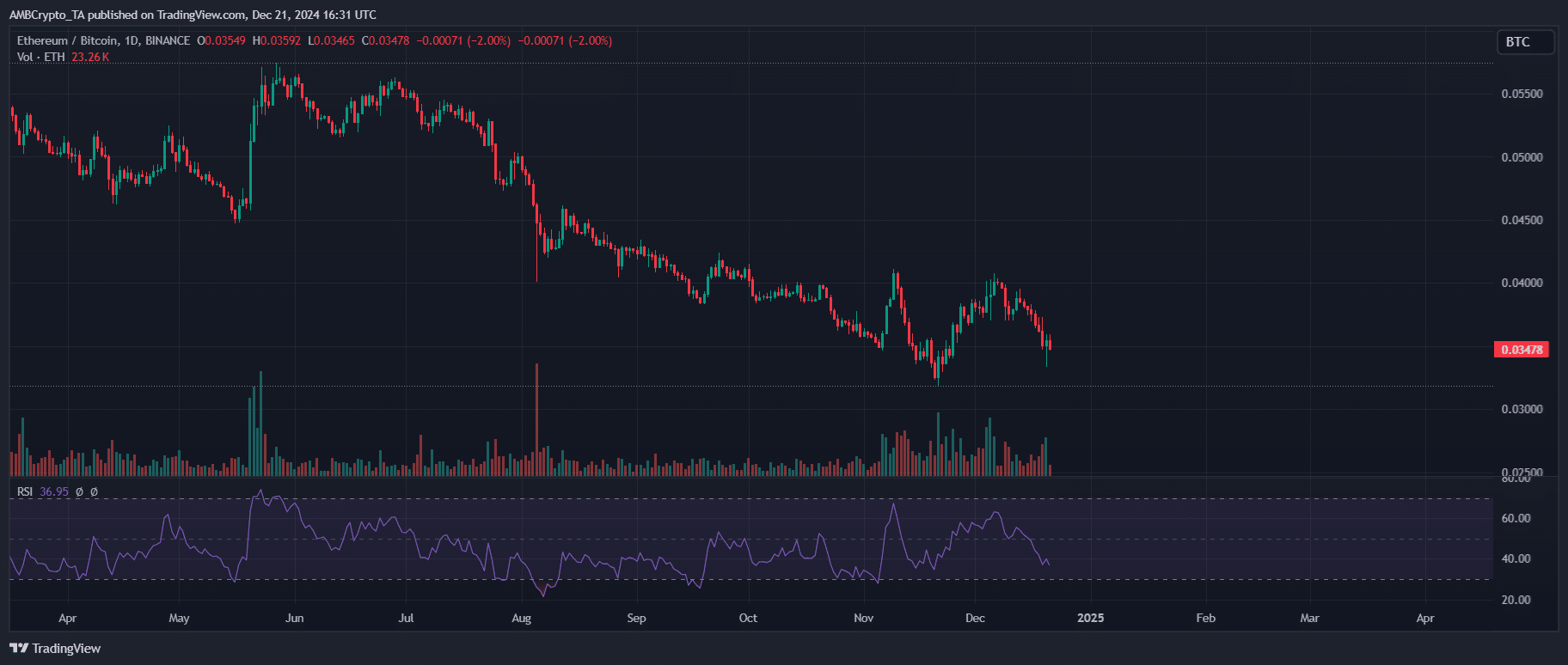Click the Vol · ETH indicator label
The image size is (1568, 665).
(41, 57)
